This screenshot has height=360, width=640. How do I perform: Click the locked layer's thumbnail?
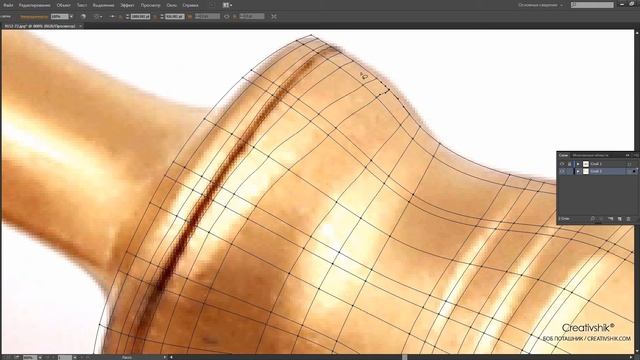point(586,164)
